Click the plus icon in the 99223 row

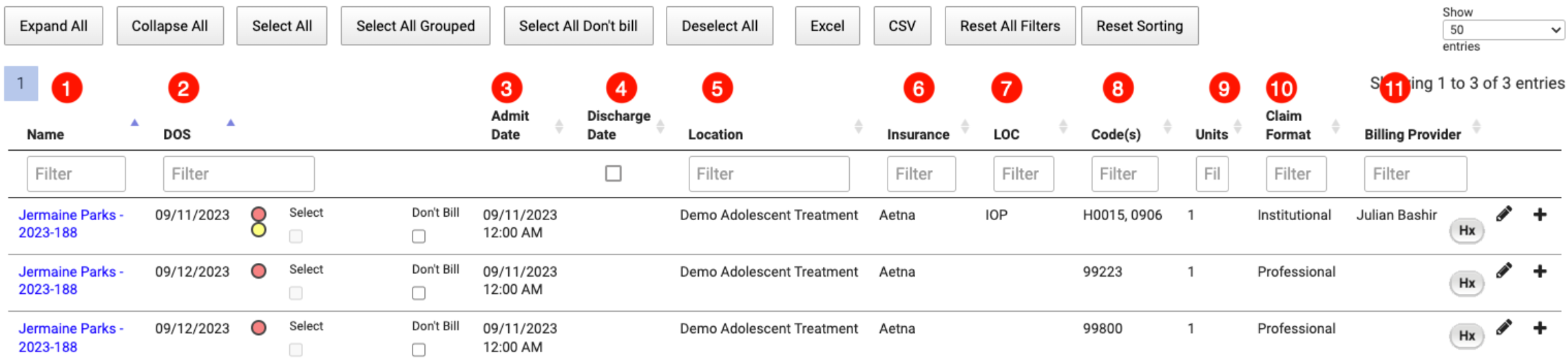click(x=1540, y=271)
